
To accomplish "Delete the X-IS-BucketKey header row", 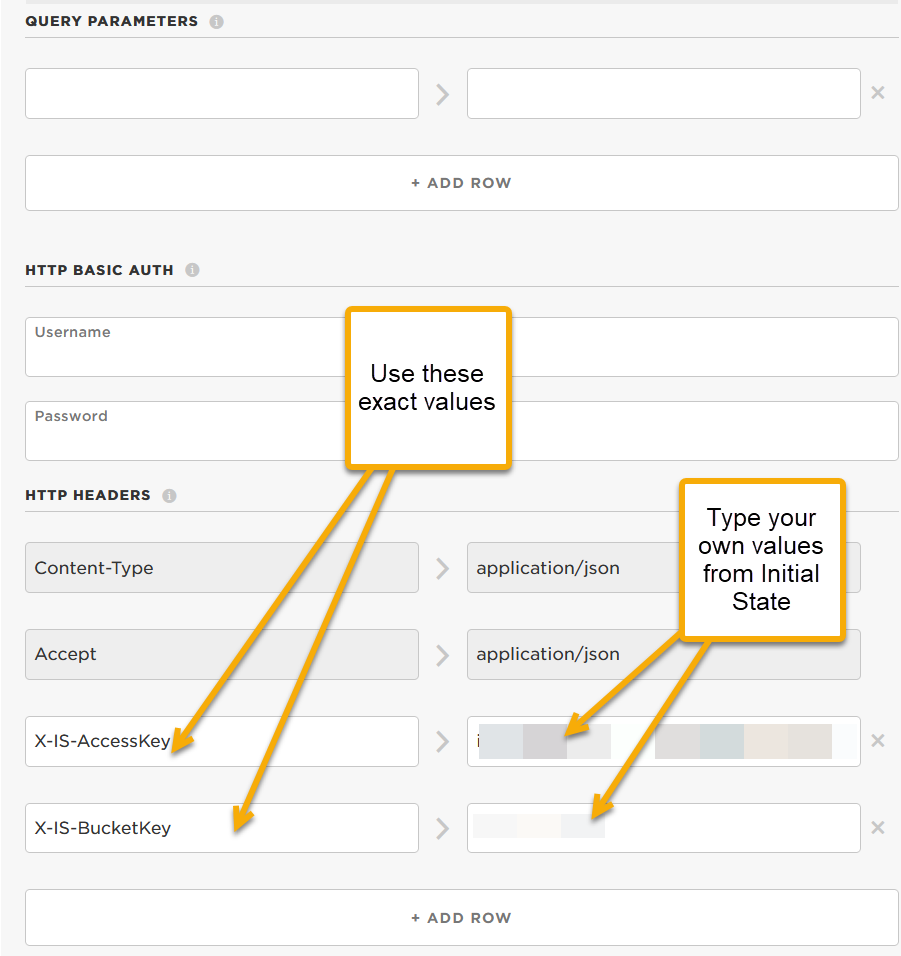I will pyautogui.click(x=878, y=828).
